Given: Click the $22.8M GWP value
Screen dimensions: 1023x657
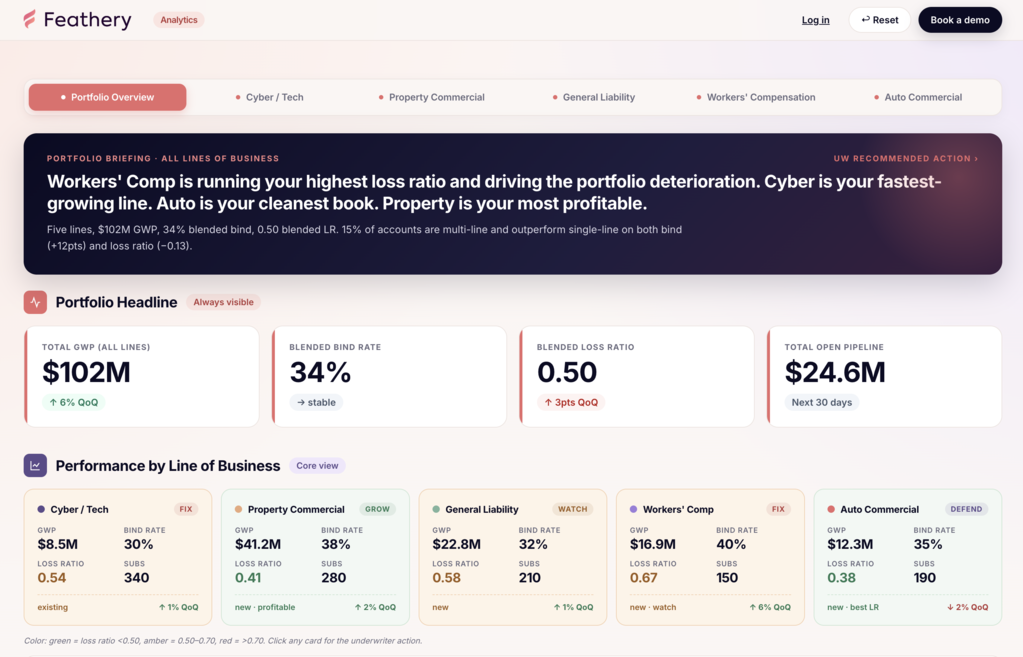Looking at the screenshot, I should click(456, 545).
